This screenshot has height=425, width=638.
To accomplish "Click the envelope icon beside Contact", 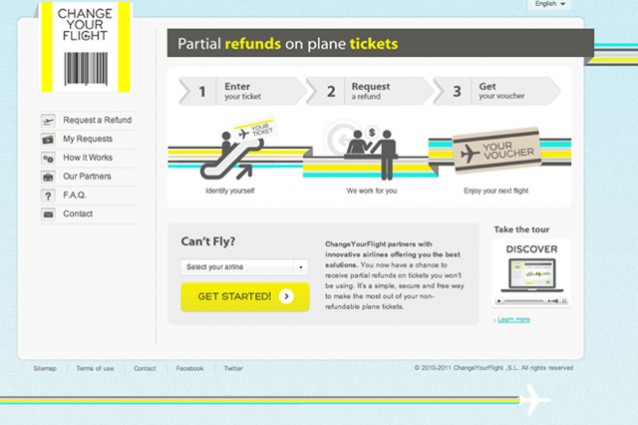I will 48,214.
